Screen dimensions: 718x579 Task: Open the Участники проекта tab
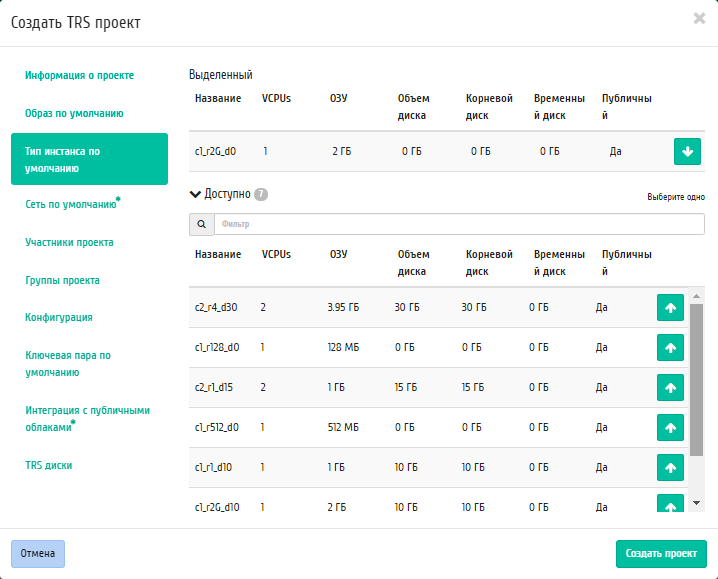69,242
